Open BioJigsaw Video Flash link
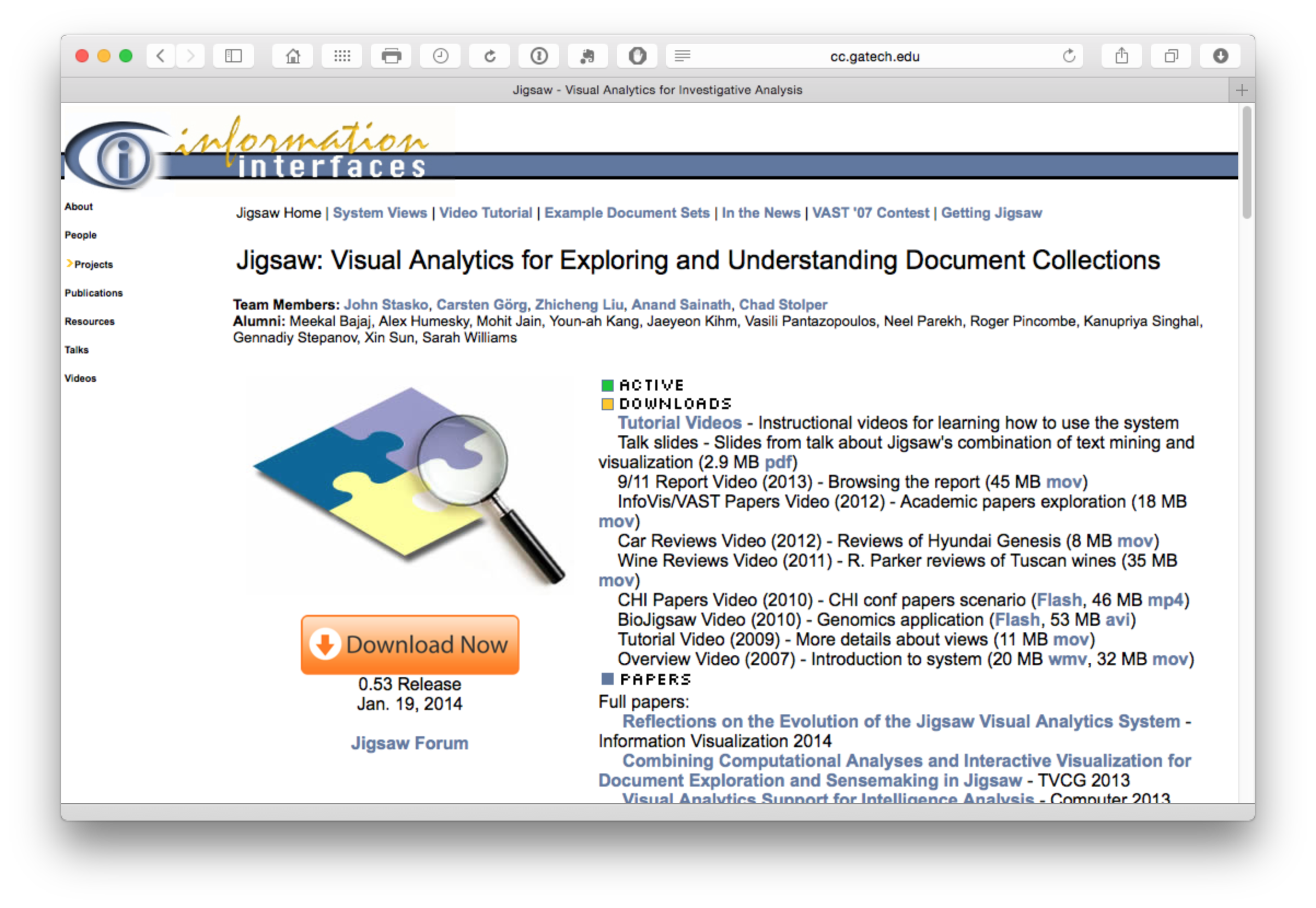Viewport: 1316px width, 908px height. click(x=1017, y=620)
